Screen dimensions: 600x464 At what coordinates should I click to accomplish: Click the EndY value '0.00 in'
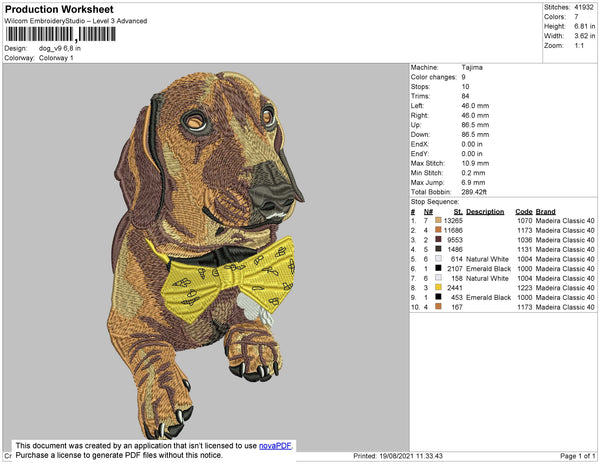coord(472,154)
